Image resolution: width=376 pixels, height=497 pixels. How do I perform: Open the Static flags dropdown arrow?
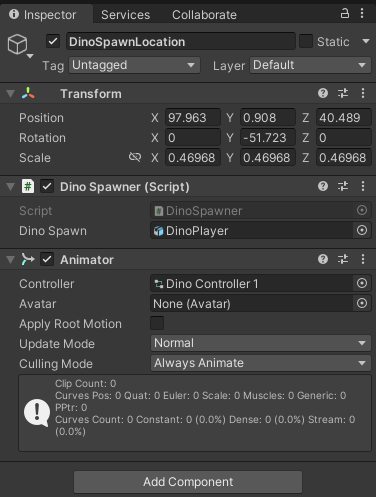click(x=366, y=41)
